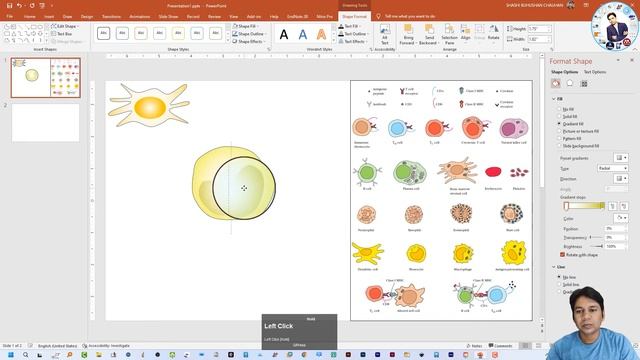640x360 pixels.
Task: Select the Size & Properties icon
Action: coord(584,84)
